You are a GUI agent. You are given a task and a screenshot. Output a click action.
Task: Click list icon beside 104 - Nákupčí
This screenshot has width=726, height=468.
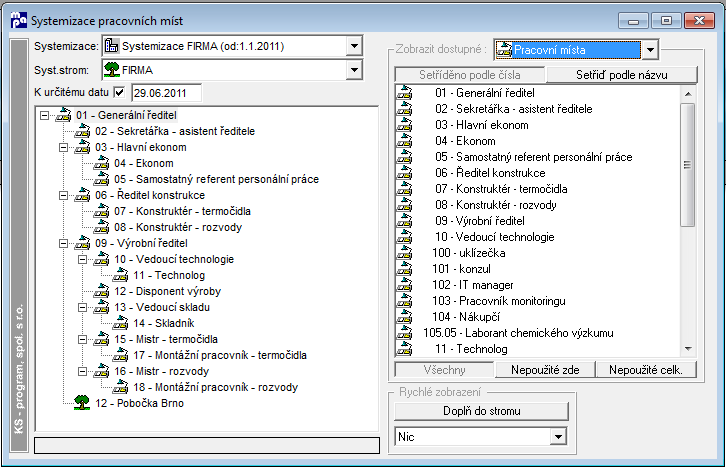pos(404,317)
